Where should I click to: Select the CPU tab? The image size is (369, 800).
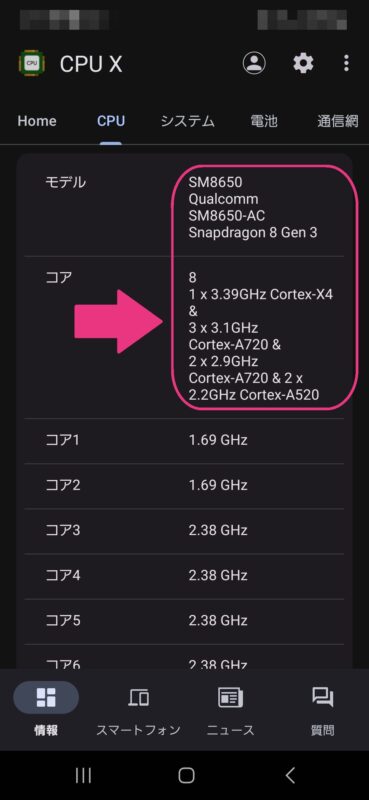tap(111, 121)
